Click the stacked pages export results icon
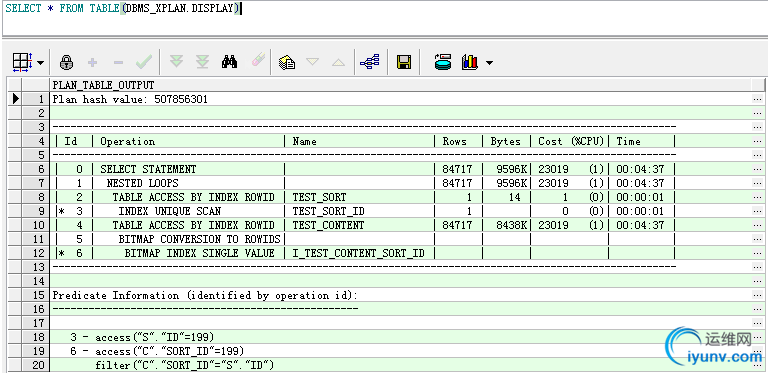 (287, 62)
